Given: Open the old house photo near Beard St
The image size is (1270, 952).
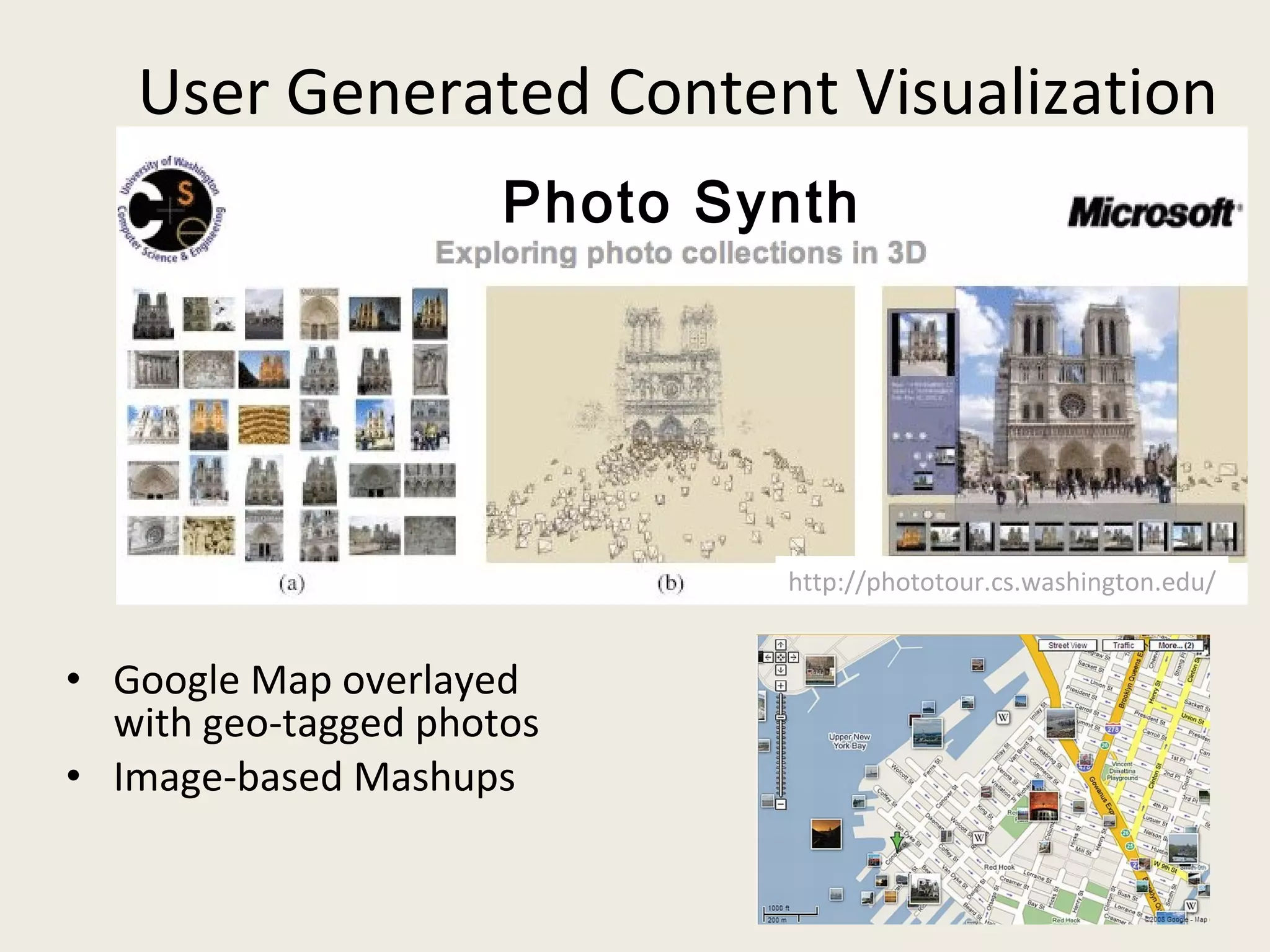Looking at the screenshot, I should tap(925, 890).
